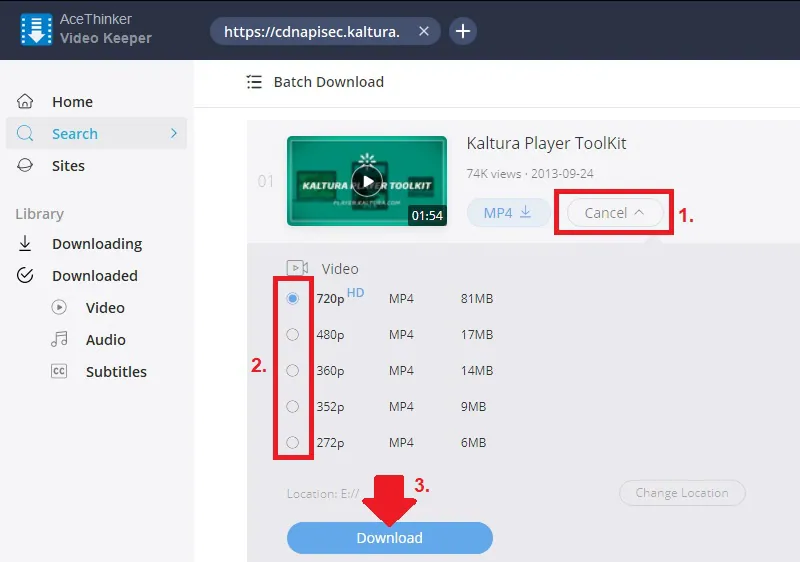Select the 352p radio button

coord(292,406)
